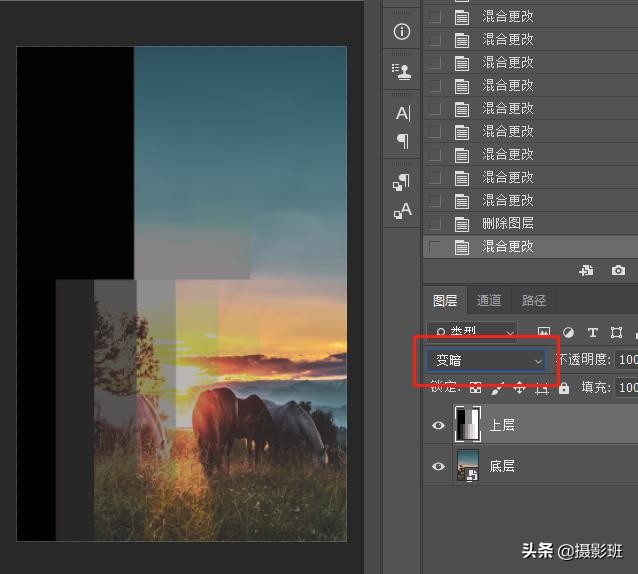Create a new snapshot with camera icon

pos(618,270)
